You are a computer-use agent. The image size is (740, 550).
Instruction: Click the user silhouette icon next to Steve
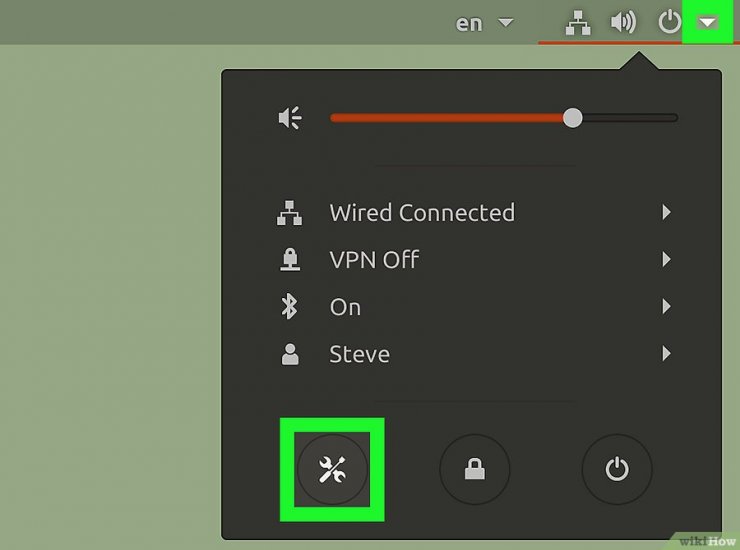[x=290, y=354]
